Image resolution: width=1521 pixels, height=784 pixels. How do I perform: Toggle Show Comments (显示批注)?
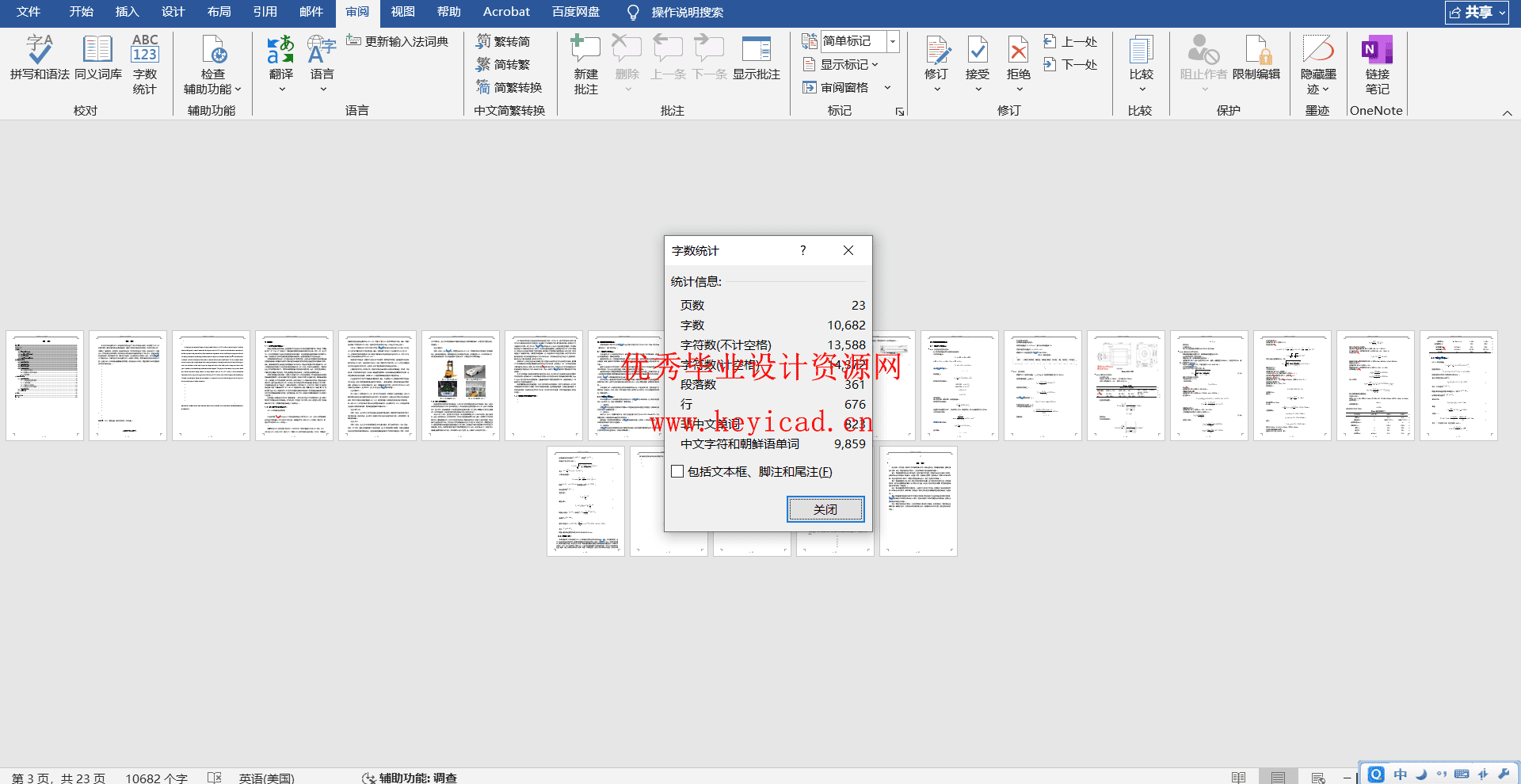[756, 57]
